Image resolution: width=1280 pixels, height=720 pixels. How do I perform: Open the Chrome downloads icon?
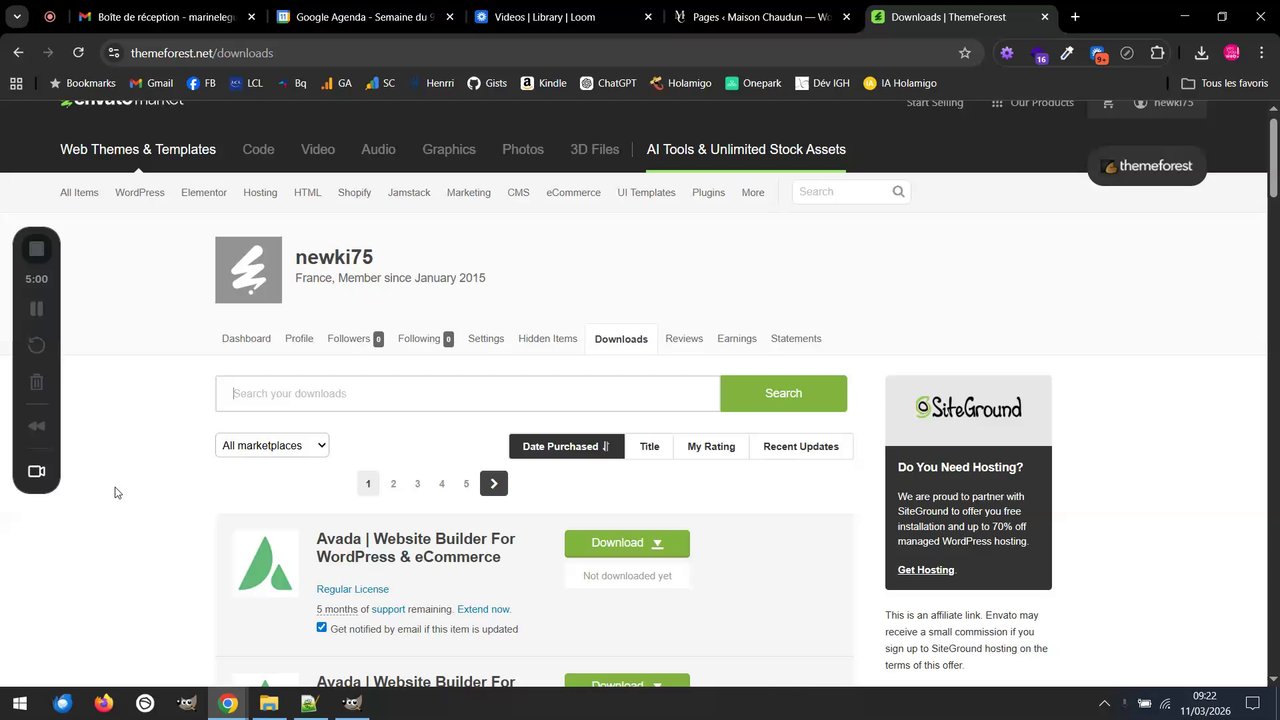pos(1201,53)
